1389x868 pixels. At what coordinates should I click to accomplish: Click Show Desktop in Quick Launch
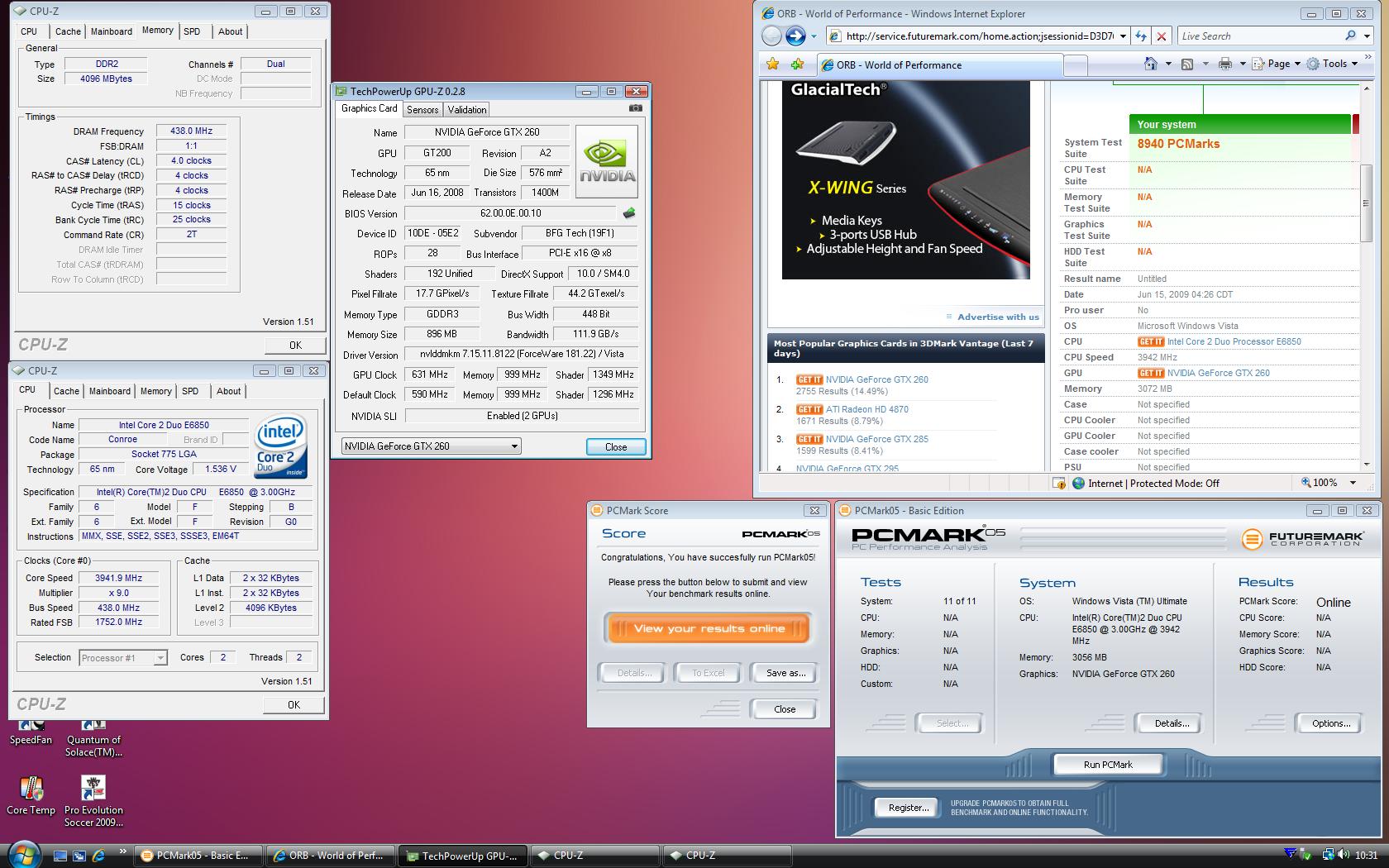[60, 856]
